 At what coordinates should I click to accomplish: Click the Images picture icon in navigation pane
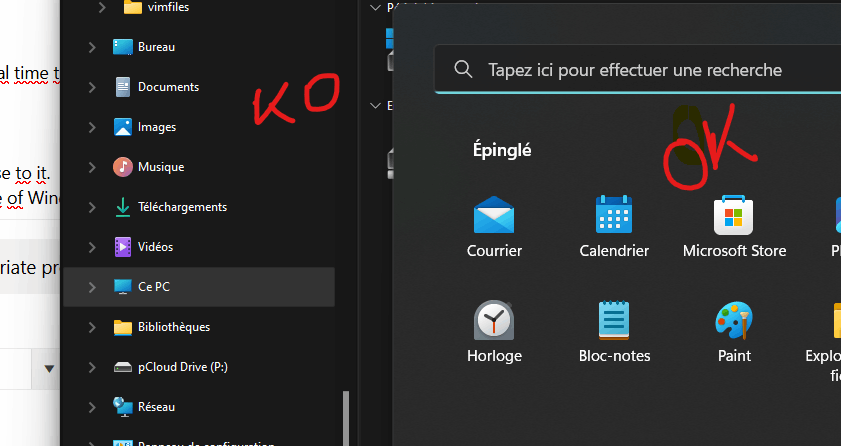click(123, 127)
